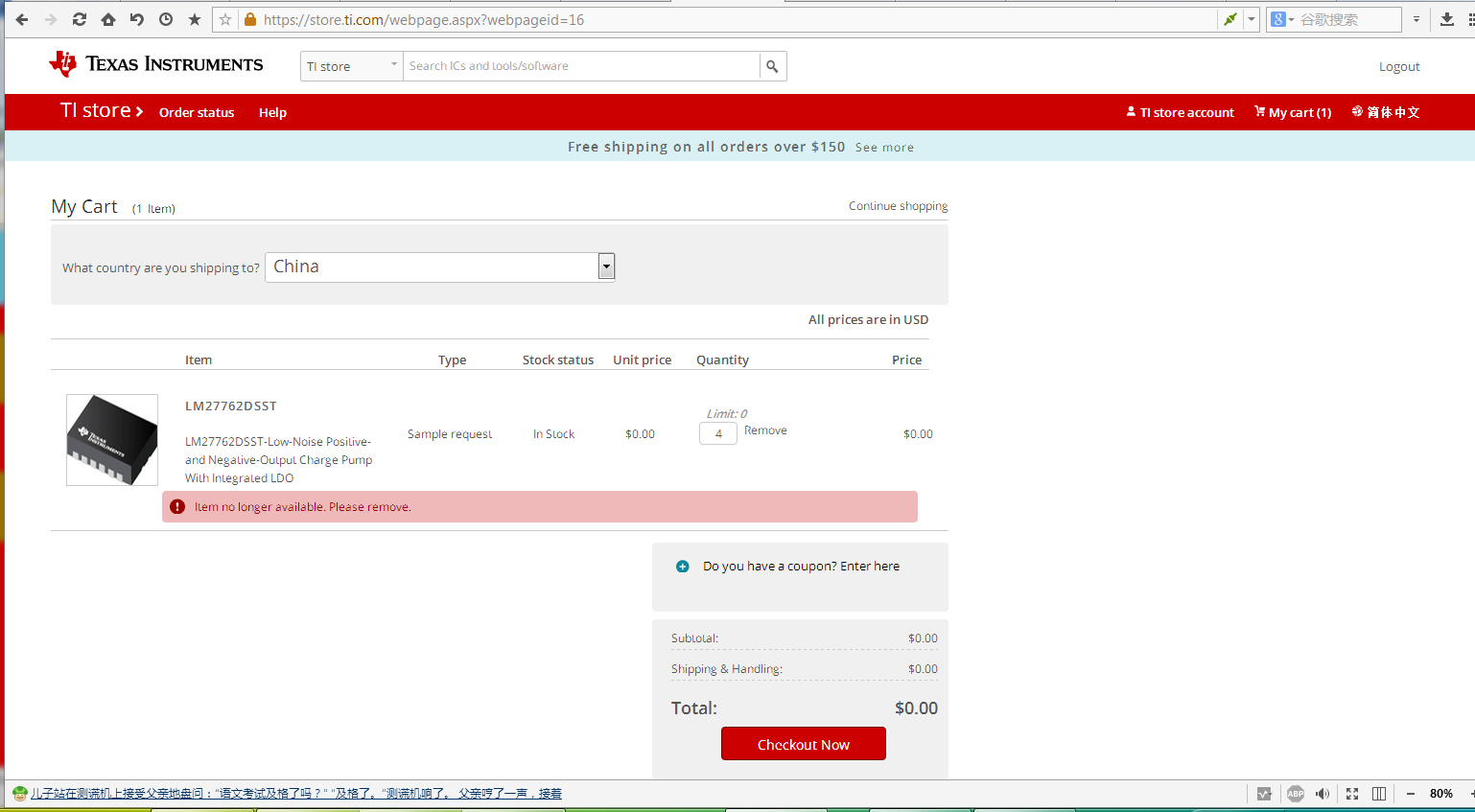Click the Texas Instruments logo
Screen dimensions: 1475x812
coord(156,64)
